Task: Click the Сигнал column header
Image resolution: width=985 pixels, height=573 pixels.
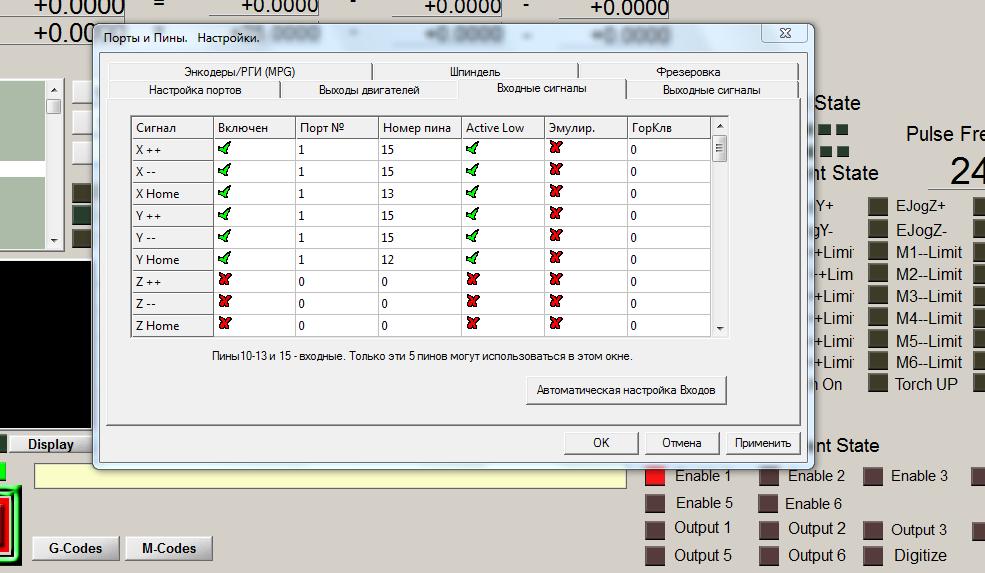Action: (172, 128)
